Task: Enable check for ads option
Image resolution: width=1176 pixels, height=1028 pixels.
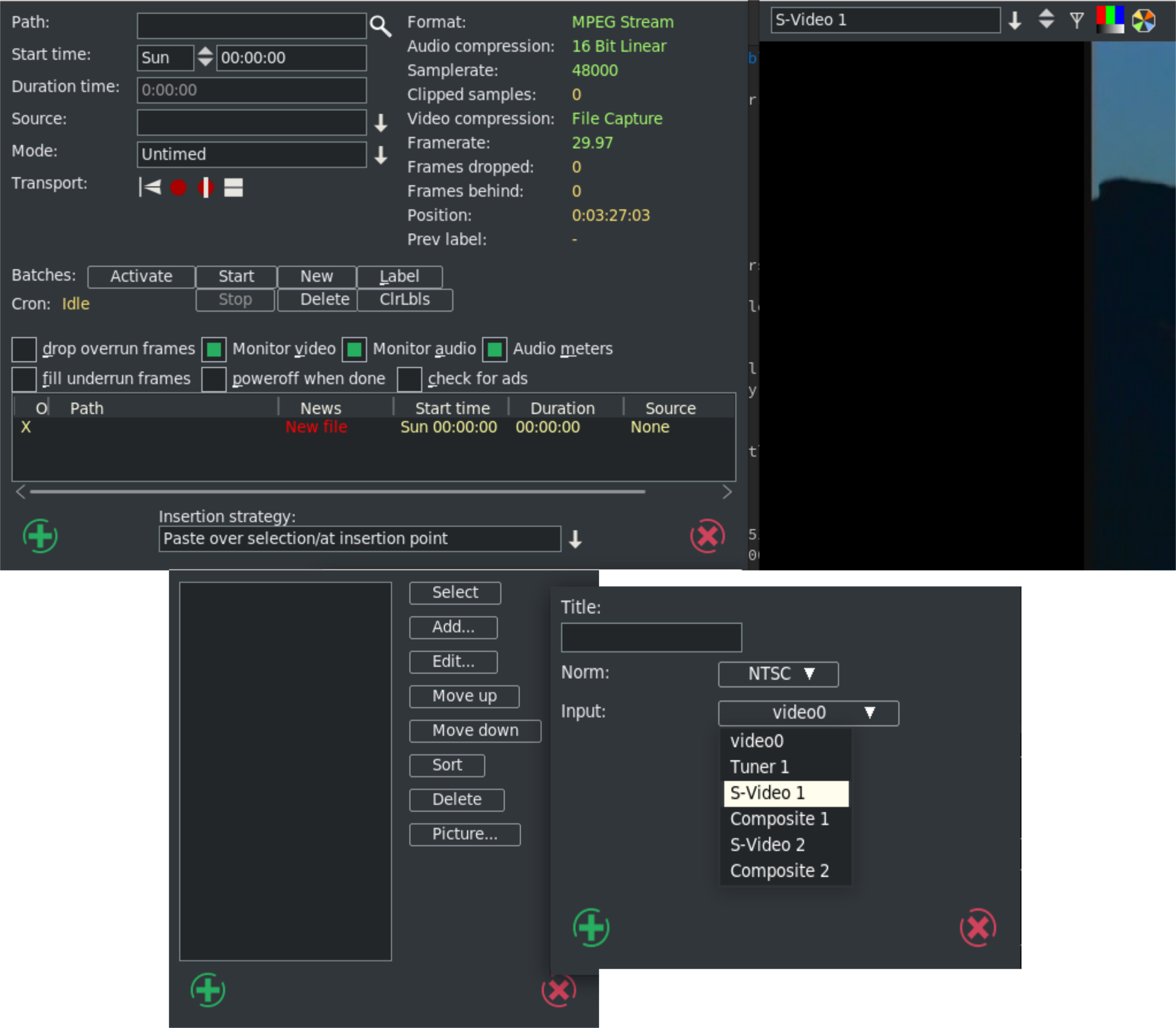Action: [410, 379]
